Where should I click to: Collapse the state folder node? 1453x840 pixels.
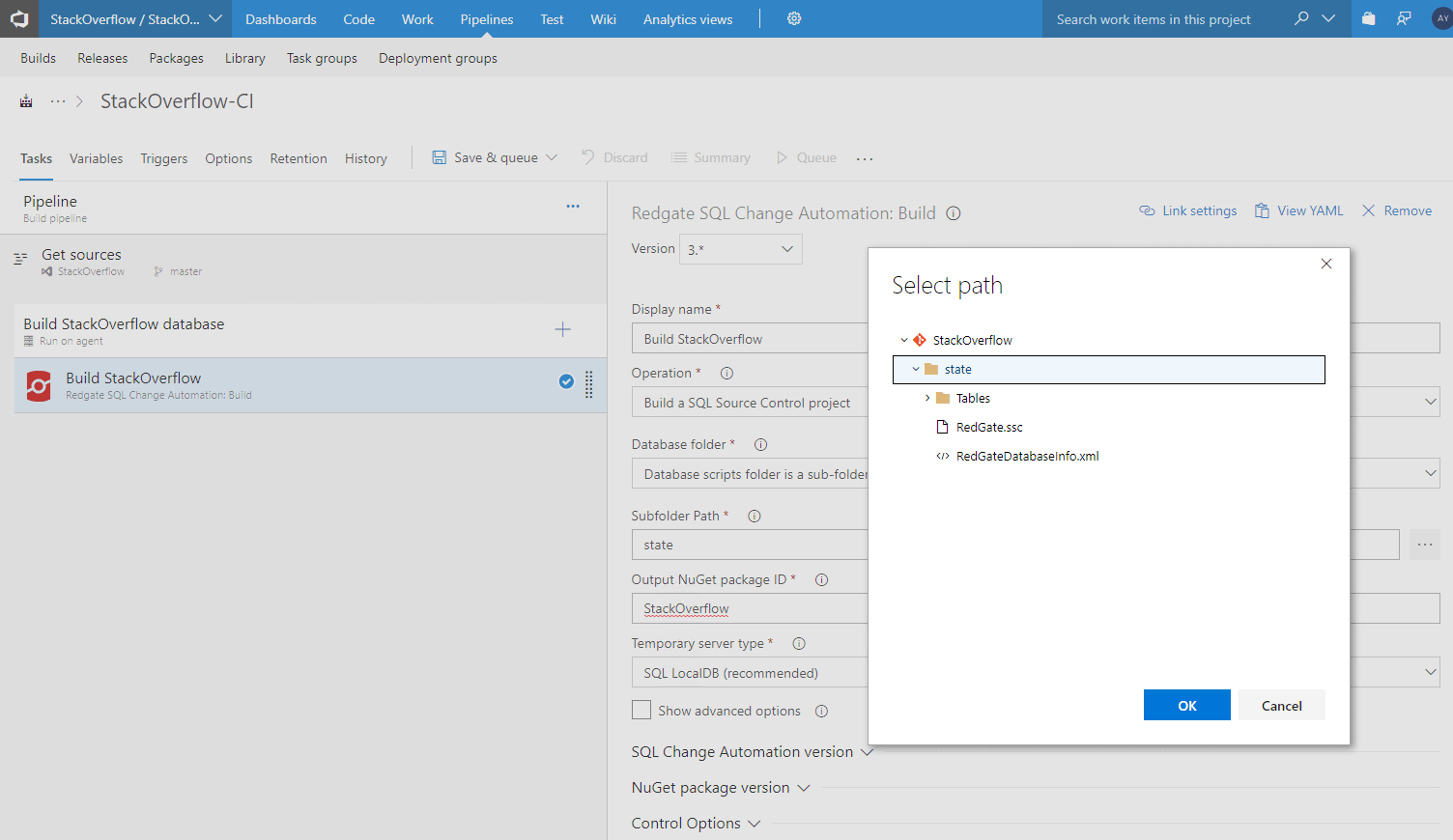click(x=916, y=370)
